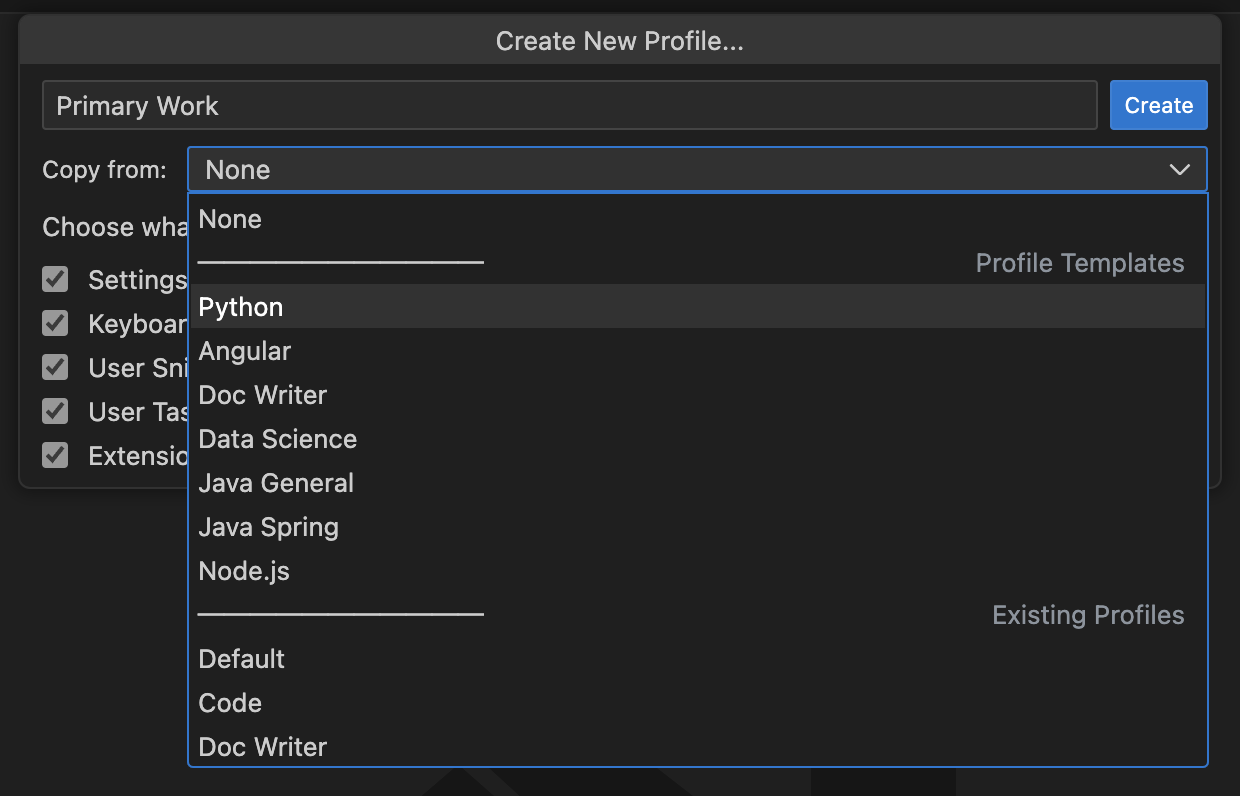Choose the Doc Writer template

point(262,395)
